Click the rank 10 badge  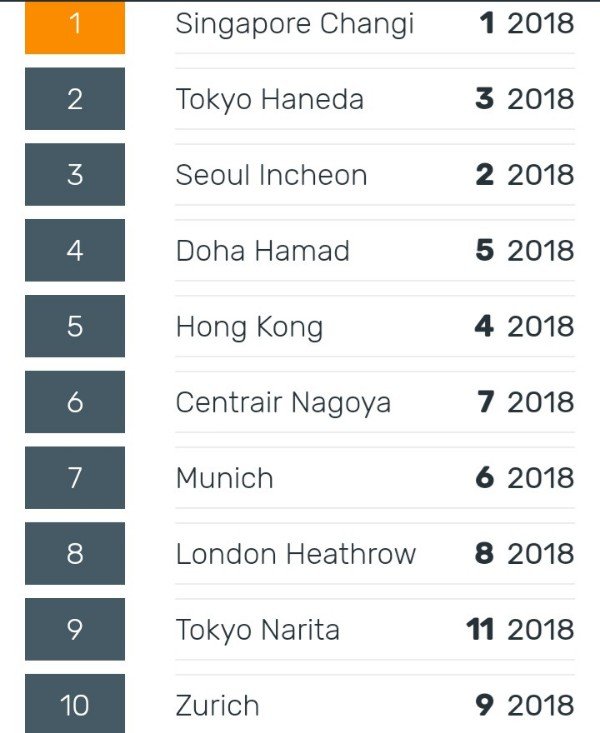(75, 704)
